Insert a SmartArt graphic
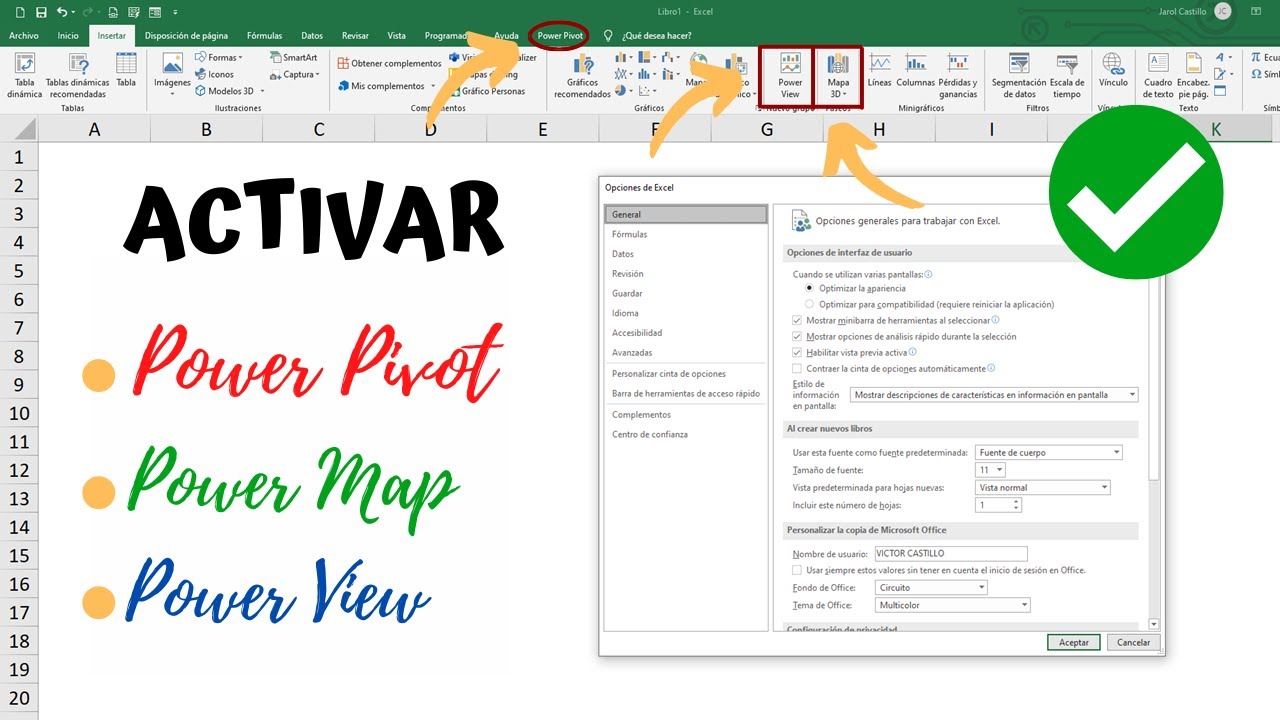 [293, 58]
